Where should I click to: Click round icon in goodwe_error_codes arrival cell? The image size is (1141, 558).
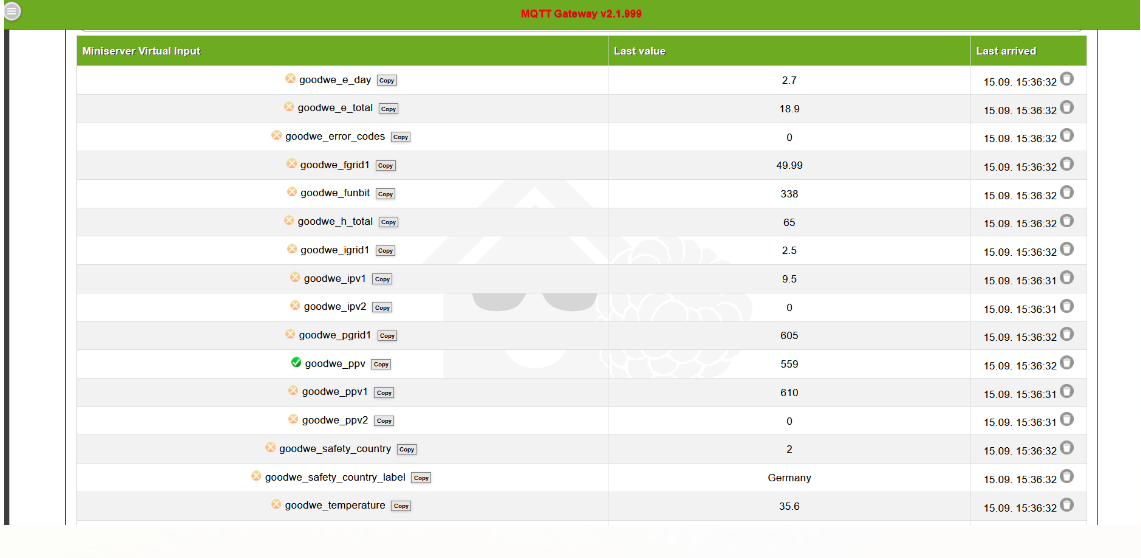click(1067, 136)
